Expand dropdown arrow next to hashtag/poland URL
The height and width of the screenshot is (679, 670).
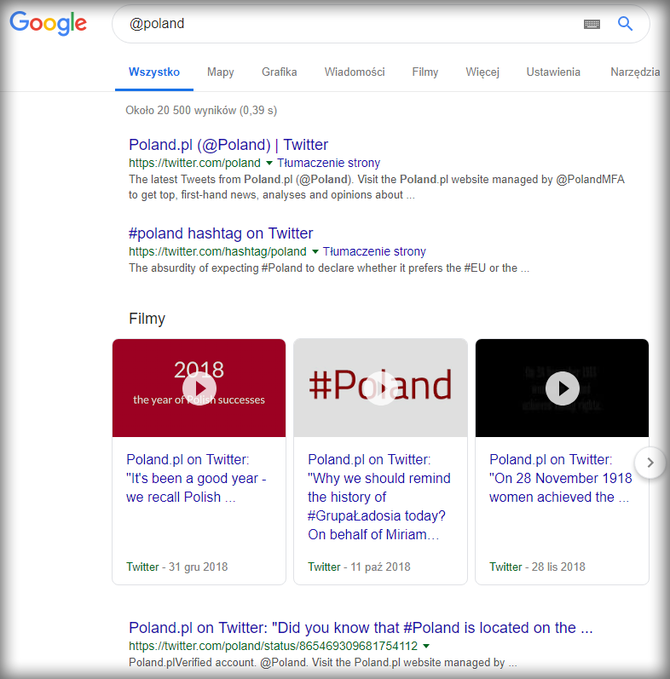315,252
